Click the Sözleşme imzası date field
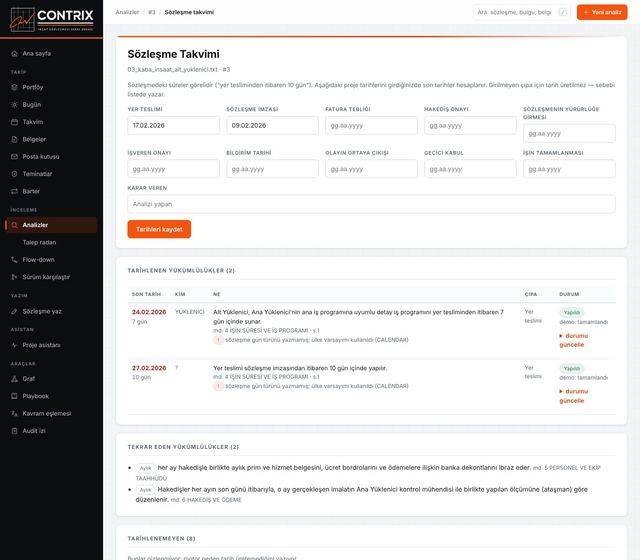 [x=272, y=125]
